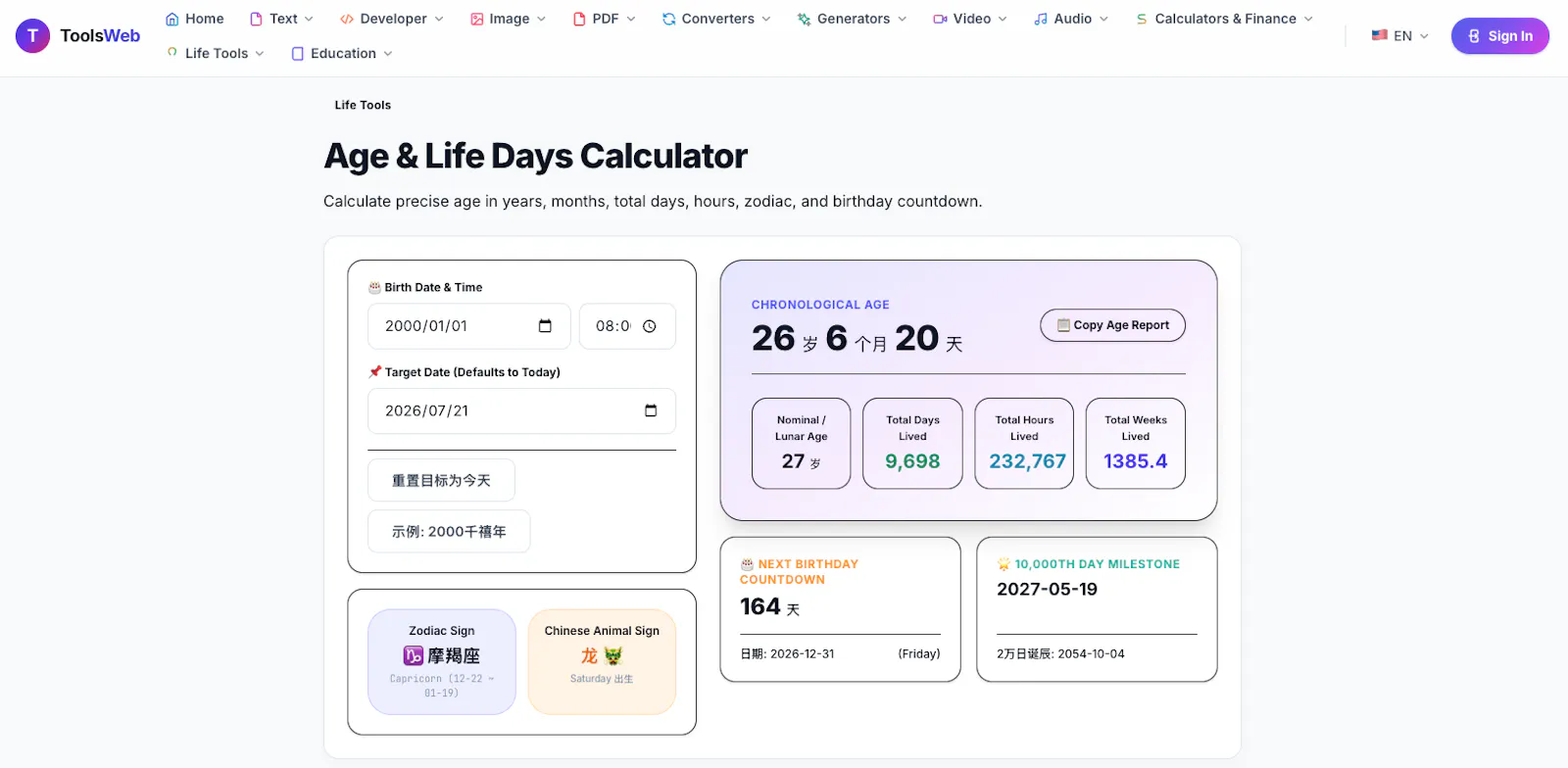
Task: Click the Capricorn zodiac symbol icon
Action: 413,655
